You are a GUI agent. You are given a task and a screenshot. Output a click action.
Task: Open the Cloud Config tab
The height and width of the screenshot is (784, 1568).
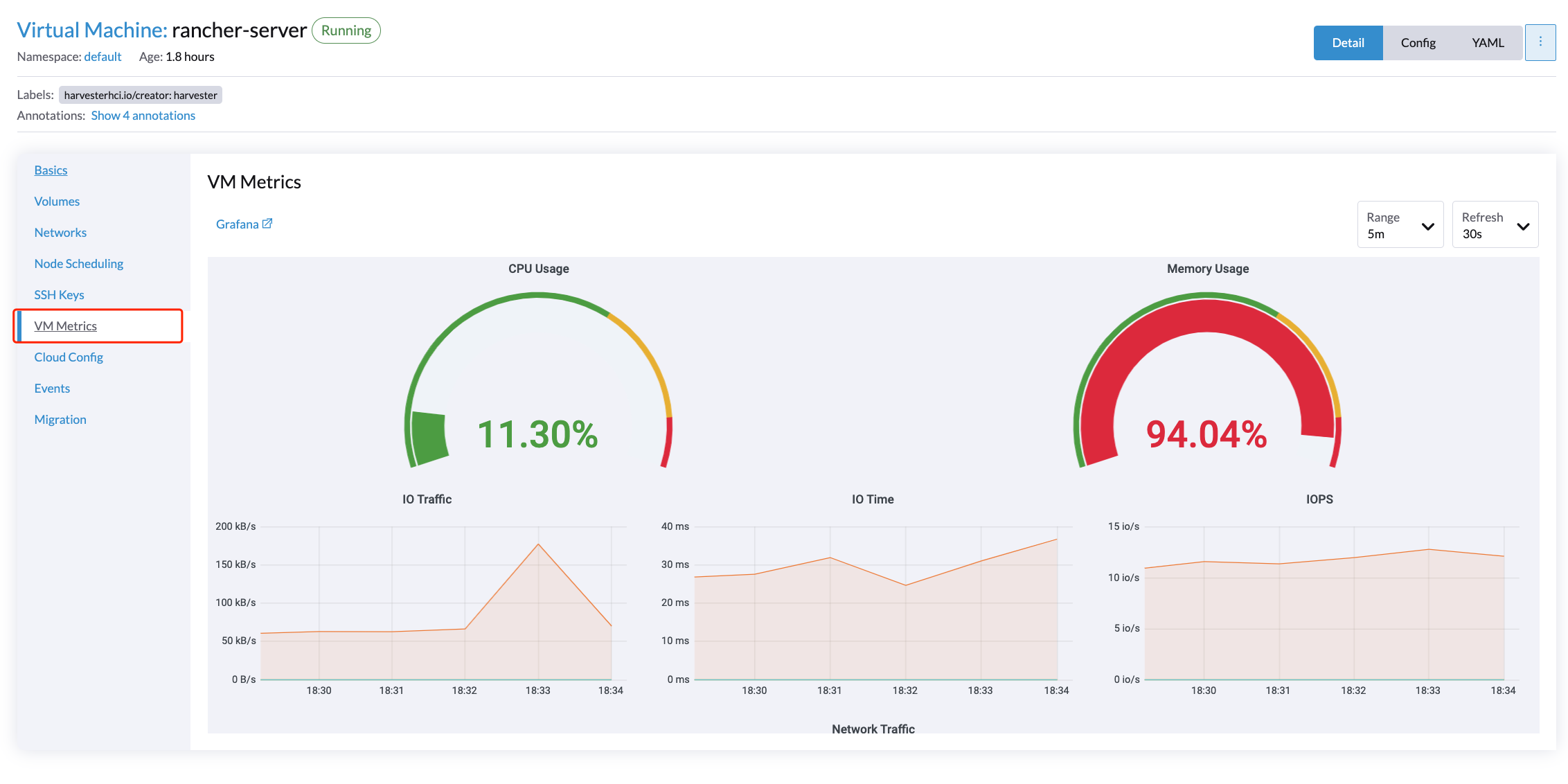point(69,357)
